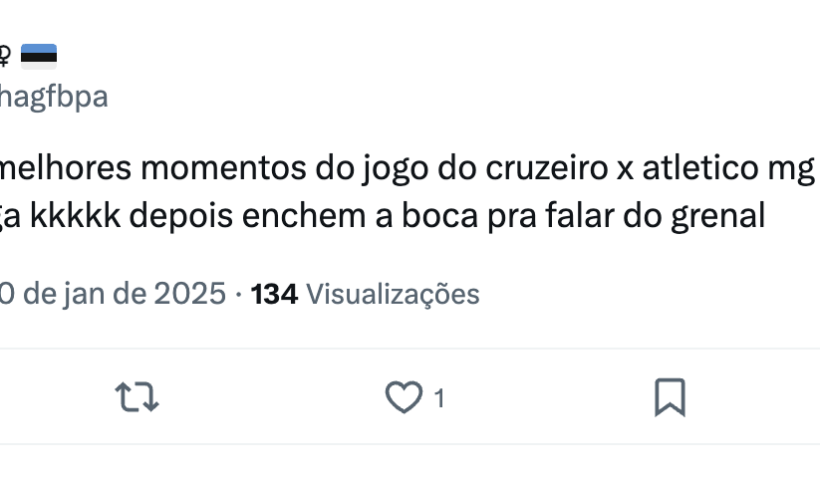Open the tweet's jan de 2025 timestamp
Screen dimensions: 820x480
pyautogui.click(x=112, y=294)
